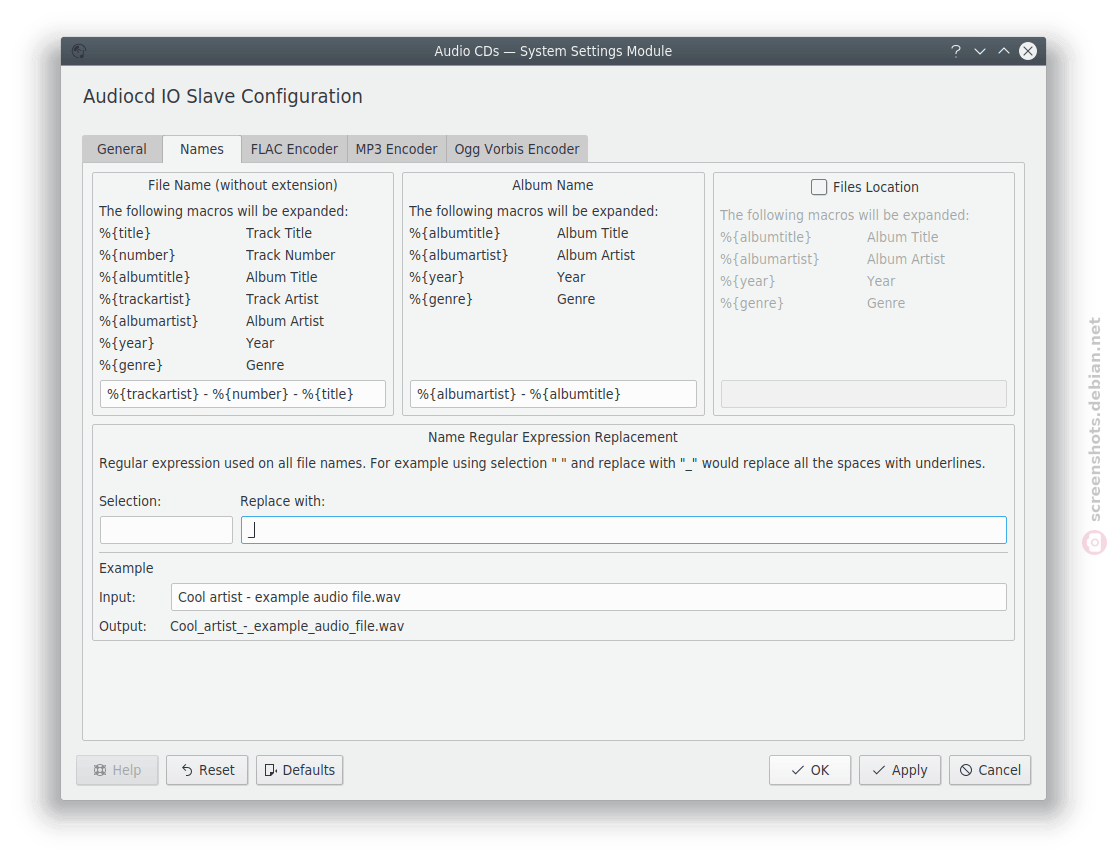Switch to the General tab
Viewport: 1107px width, 861px height.
[122, 149]
